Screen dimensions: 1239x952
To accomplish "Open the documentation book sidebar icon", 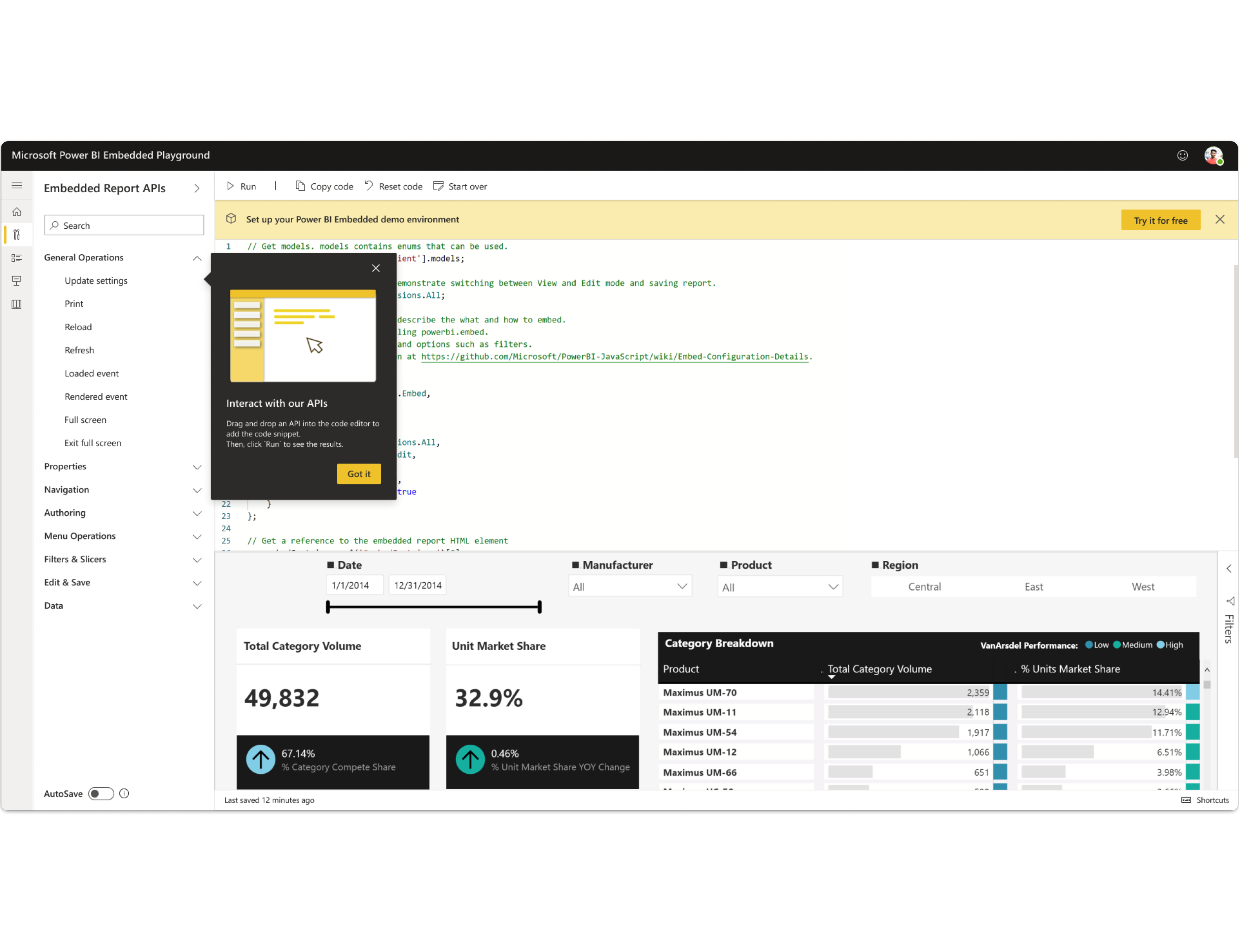I will coord(16,304).
